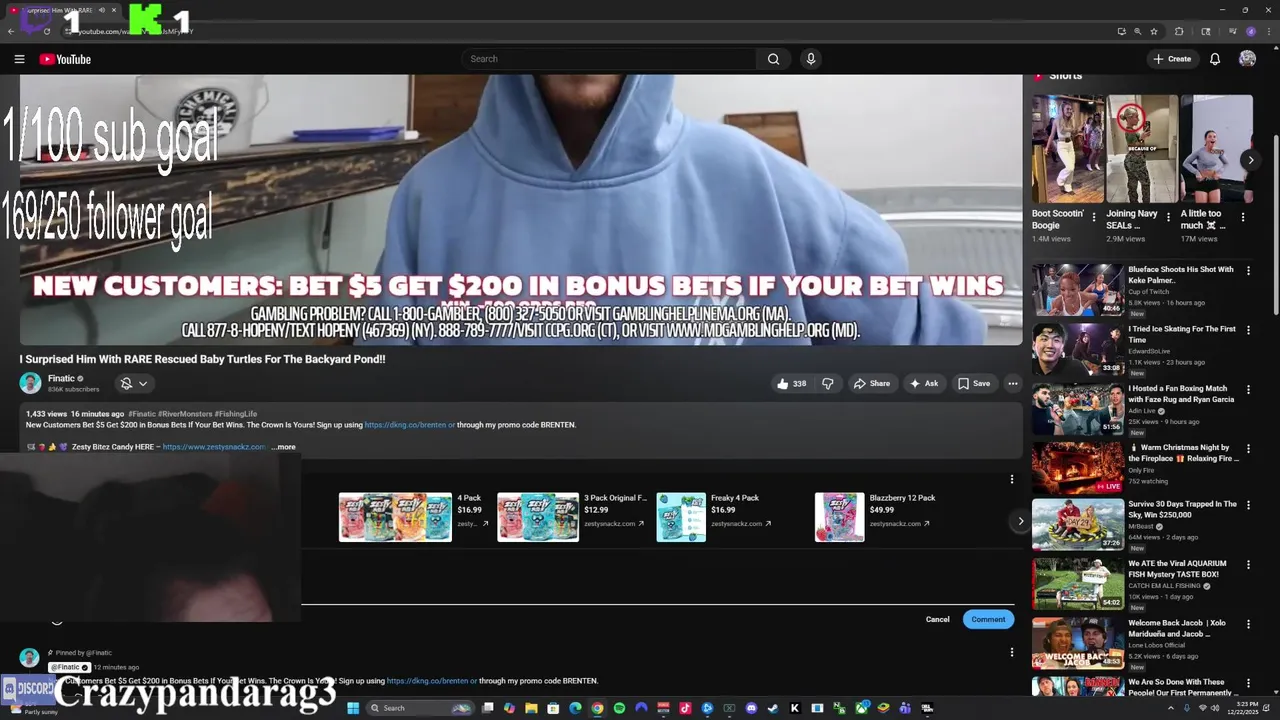Image resolution: width=1280 pixels, height=720 pixels.
Task: Click the Share button
Action: pyautogui.click(x=871, y=383)
